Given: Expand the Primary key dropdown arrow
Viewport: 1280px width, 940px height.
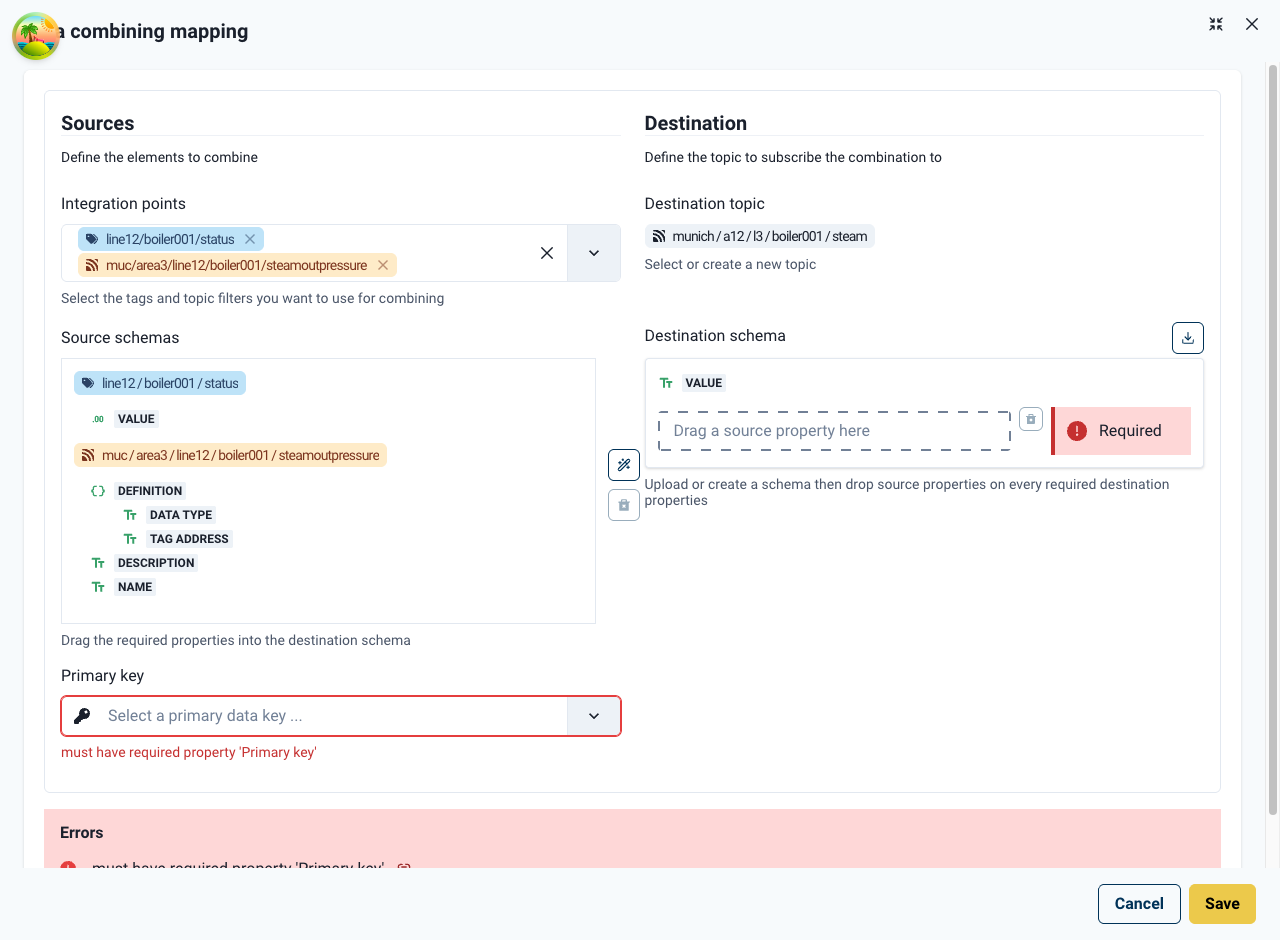Looking at the screenshot, I should tap(594, 716).
